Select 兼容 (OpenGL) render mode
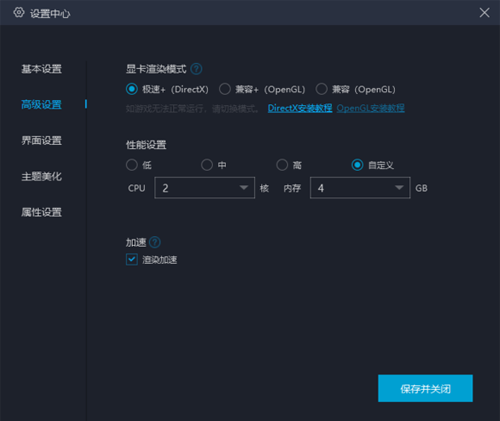 pyautogui.click(x=321, y=89)
